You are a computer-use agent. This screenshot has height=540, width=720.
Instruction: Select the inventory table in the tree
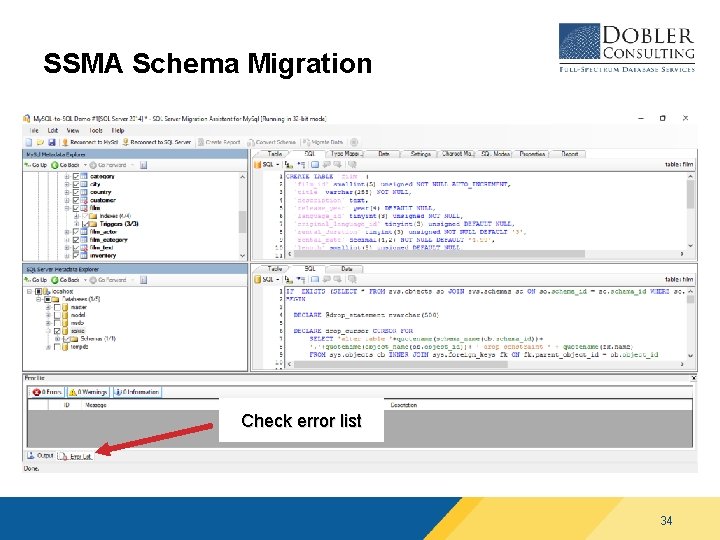[103, 256]
